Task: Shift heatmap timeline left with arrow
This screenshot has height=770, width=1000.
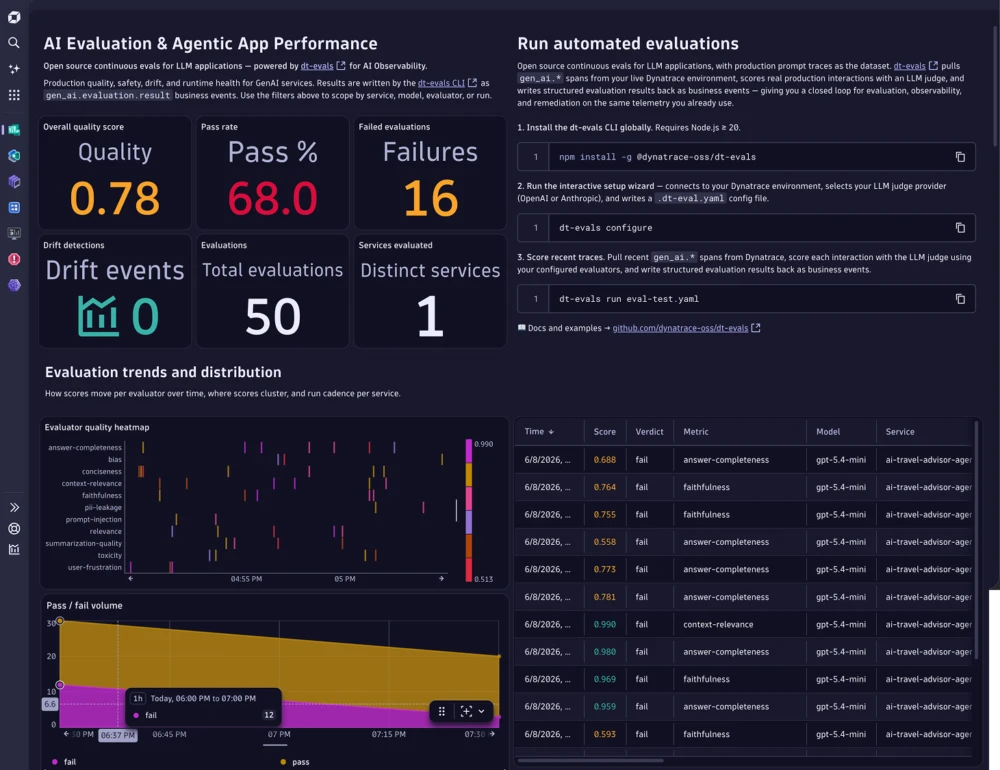Action: click(x=131, y=579)
